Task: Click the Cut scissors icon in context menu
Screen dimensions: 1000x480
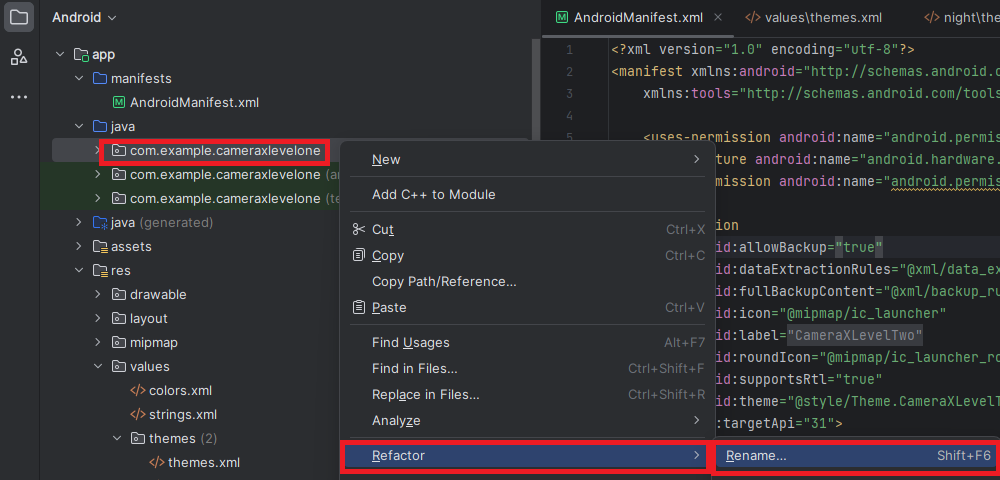Action: (359, 230)
